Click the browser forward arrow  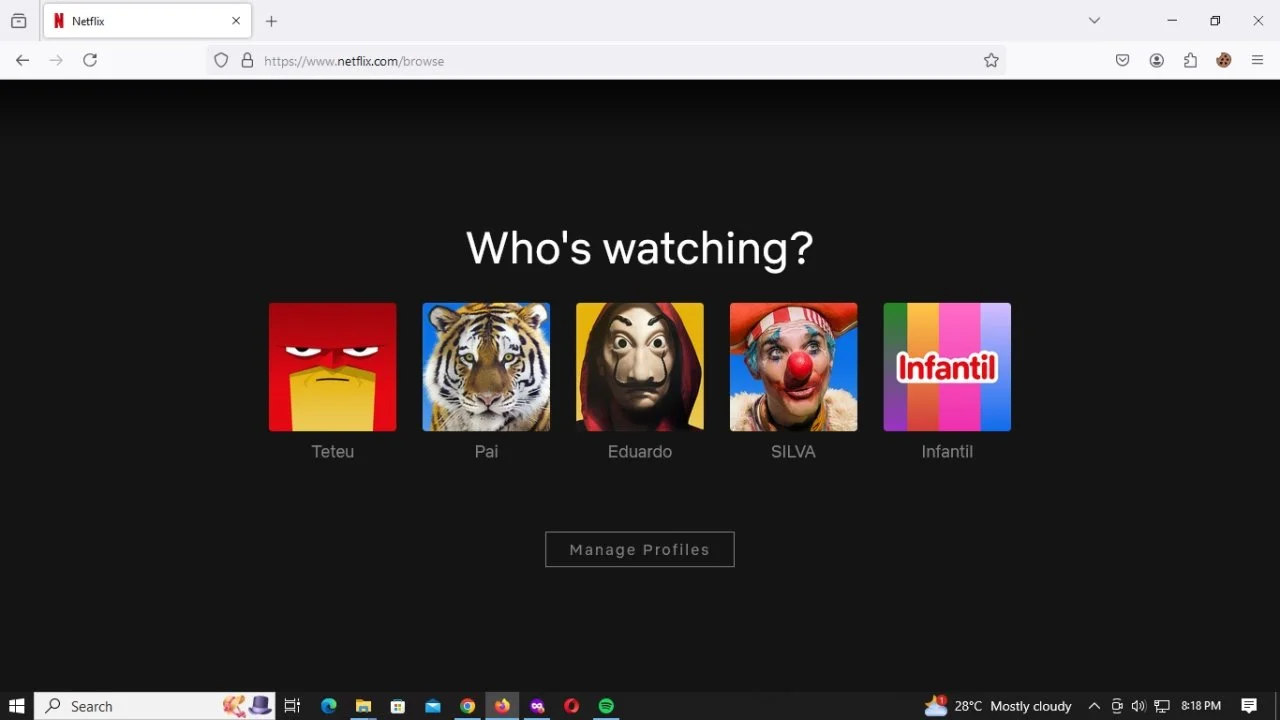click(x=56, y=60)
